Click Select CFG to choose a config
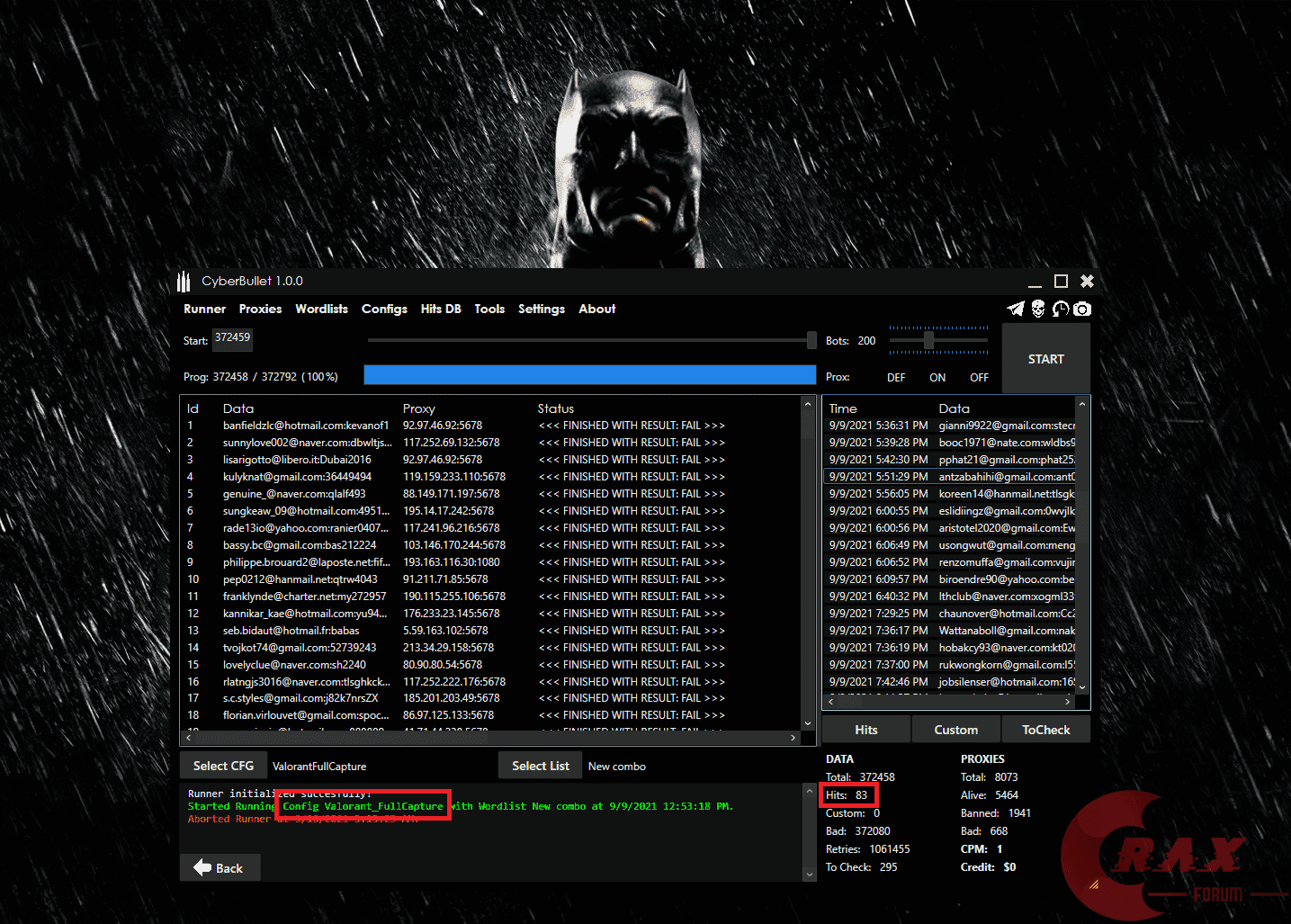This screenshot has width=1291, height=924. click(x=223, y=765)
